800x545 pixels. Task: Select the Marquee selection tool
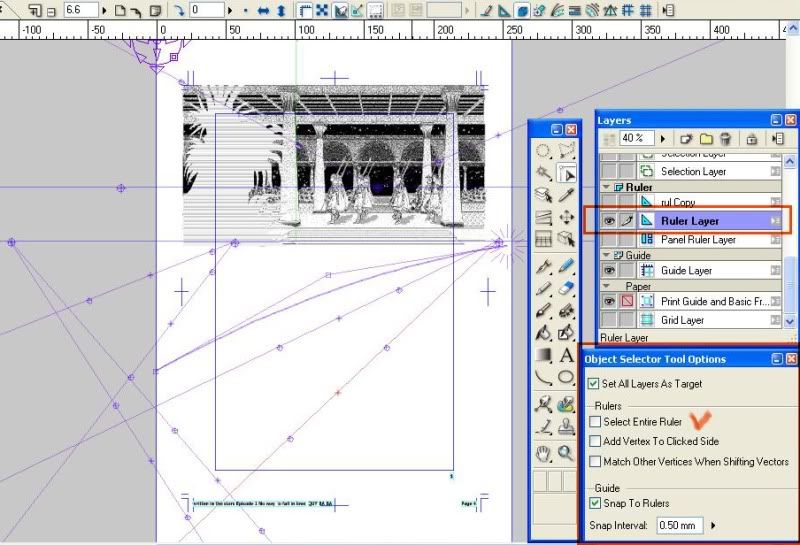click(543, 151)
